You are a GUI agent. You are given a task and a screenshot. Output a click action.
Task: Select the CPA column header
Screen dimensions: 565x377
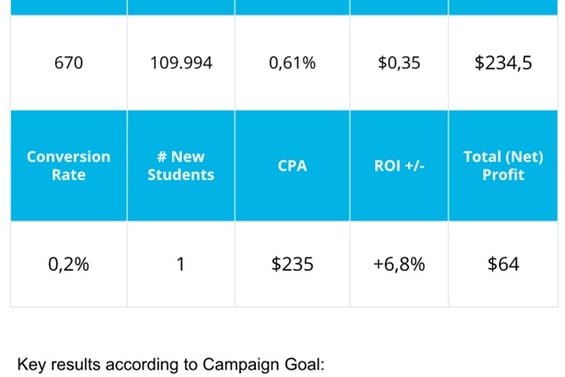(292, 165)
